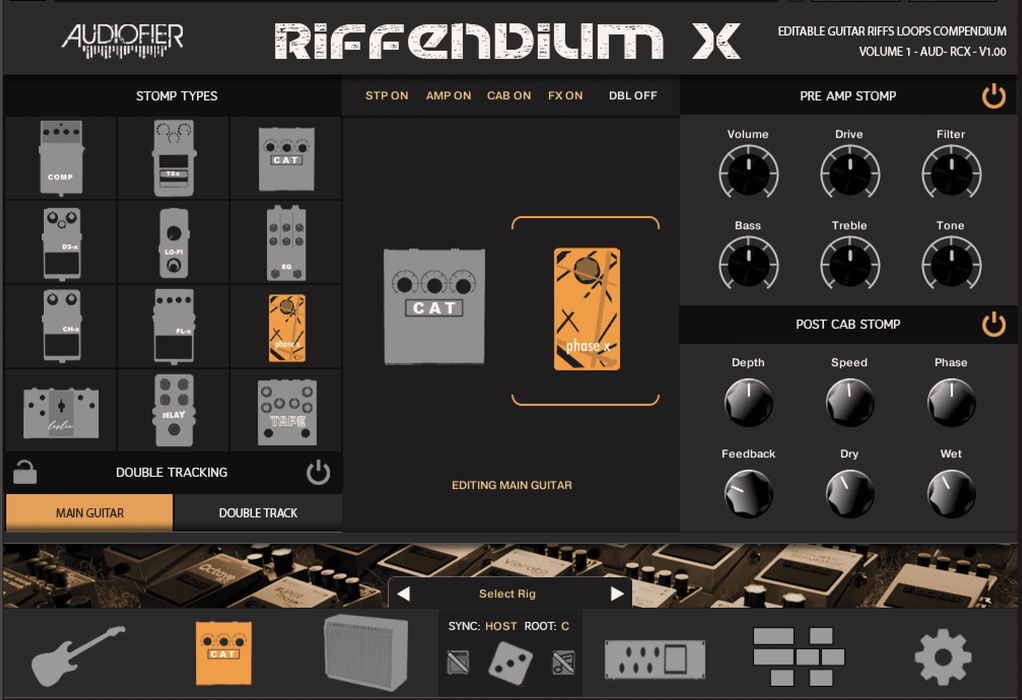Pick the LO-FI stomp pedal
Screen dimensions: 1022x700
pos(174,243)
